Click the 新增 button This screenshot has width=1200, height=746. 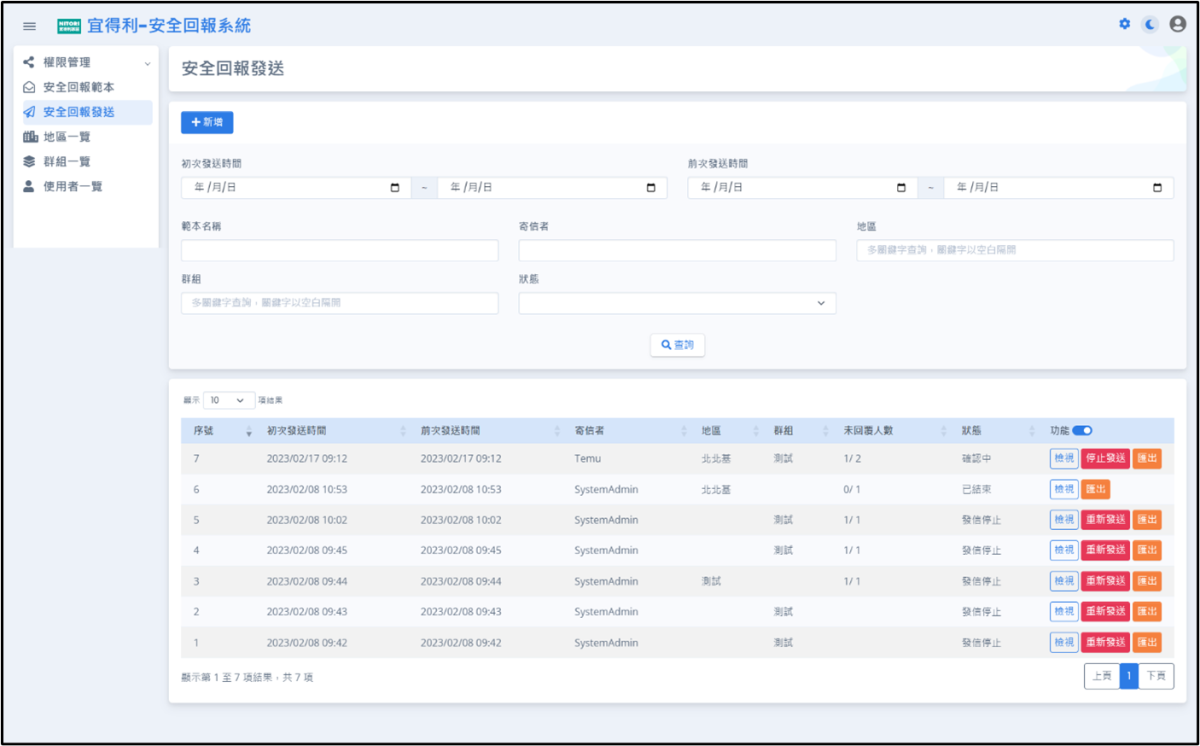point(207,122)
